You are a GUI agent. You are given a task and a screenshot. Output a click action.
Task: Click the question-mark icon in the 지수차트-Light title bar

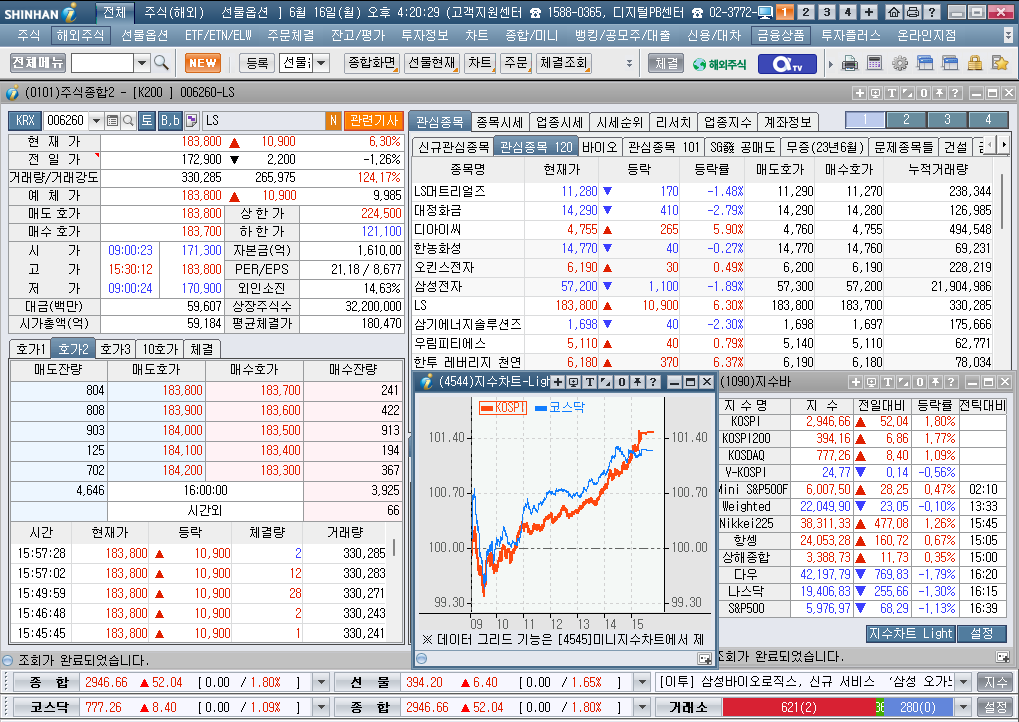pos(652,382)
